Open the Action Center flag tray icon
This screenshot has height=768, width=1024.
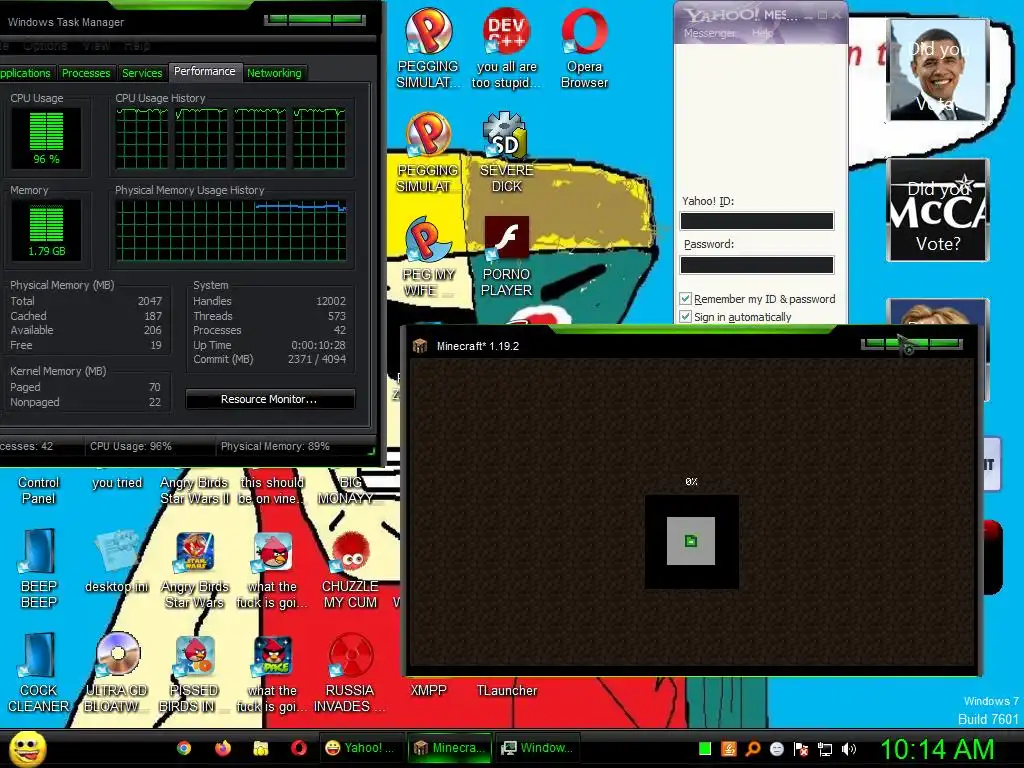click(x=801, y=749)
